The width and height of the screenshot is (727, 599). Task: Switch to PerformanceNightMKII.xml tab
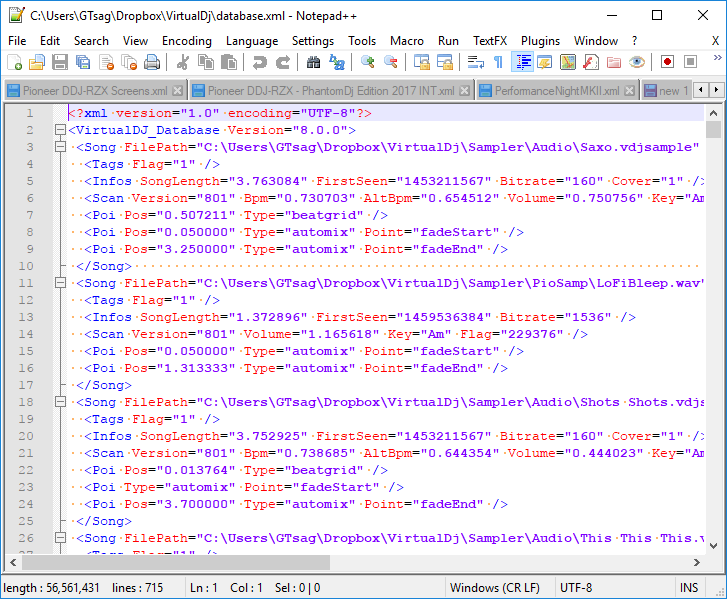pos(548,91)
